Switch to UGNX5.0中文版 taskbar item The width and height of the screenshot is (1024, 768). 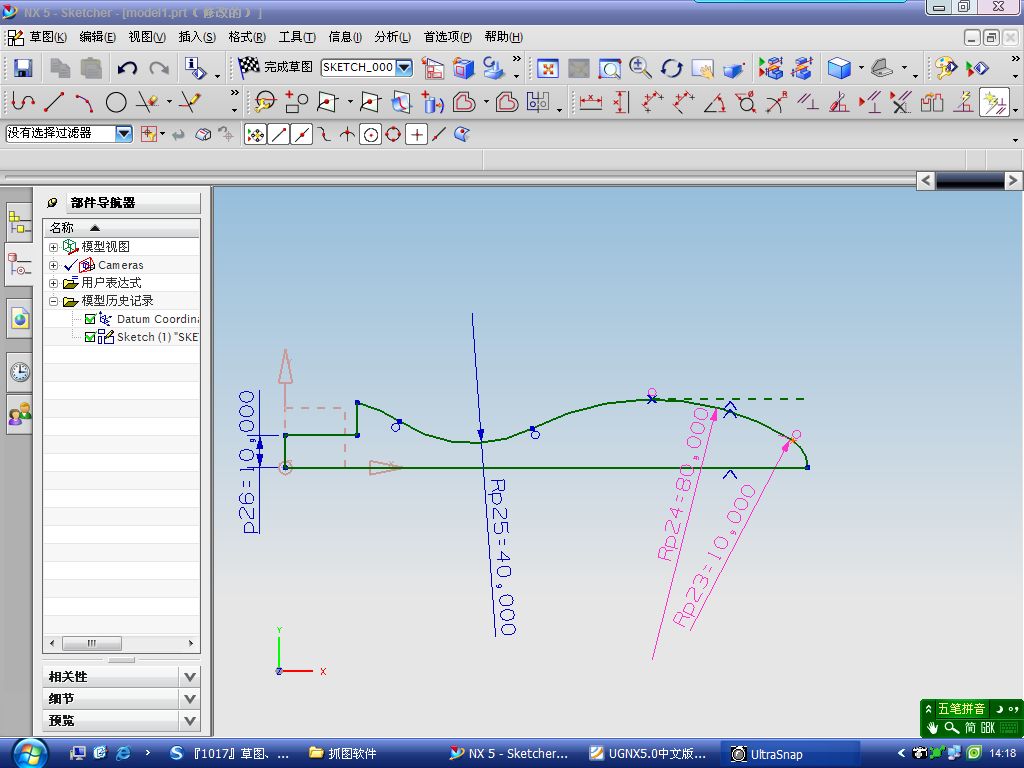(x=648, y=754)
